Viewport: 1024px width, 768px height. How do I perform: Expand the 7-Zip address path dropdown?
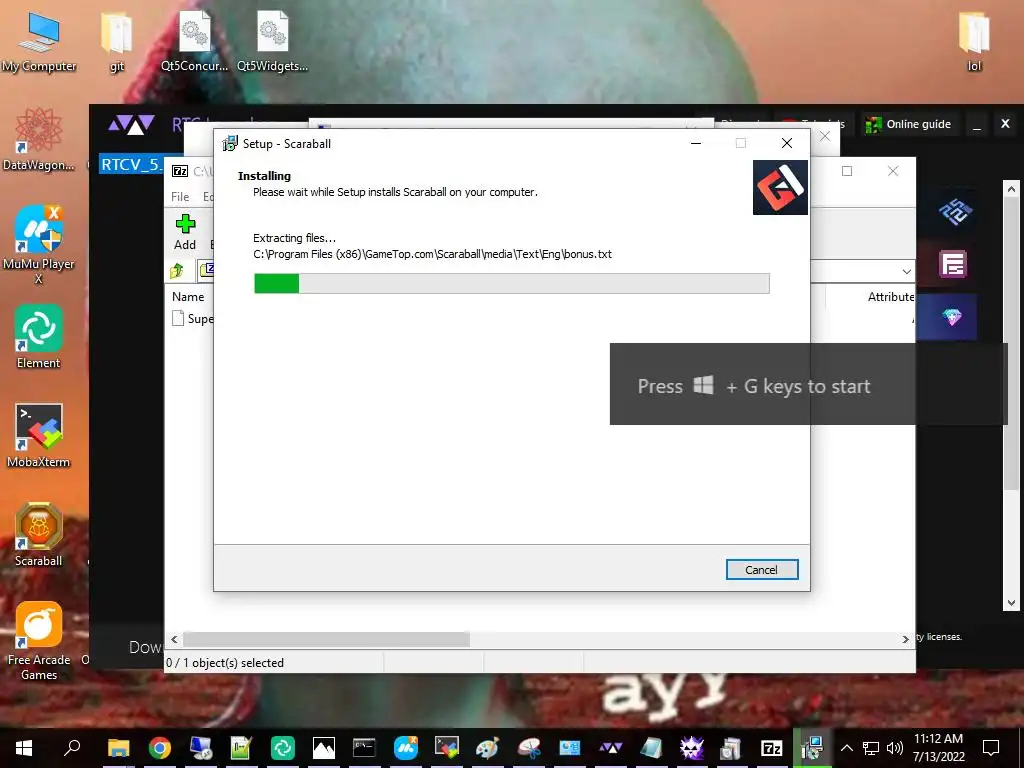[x=906, y=271]
